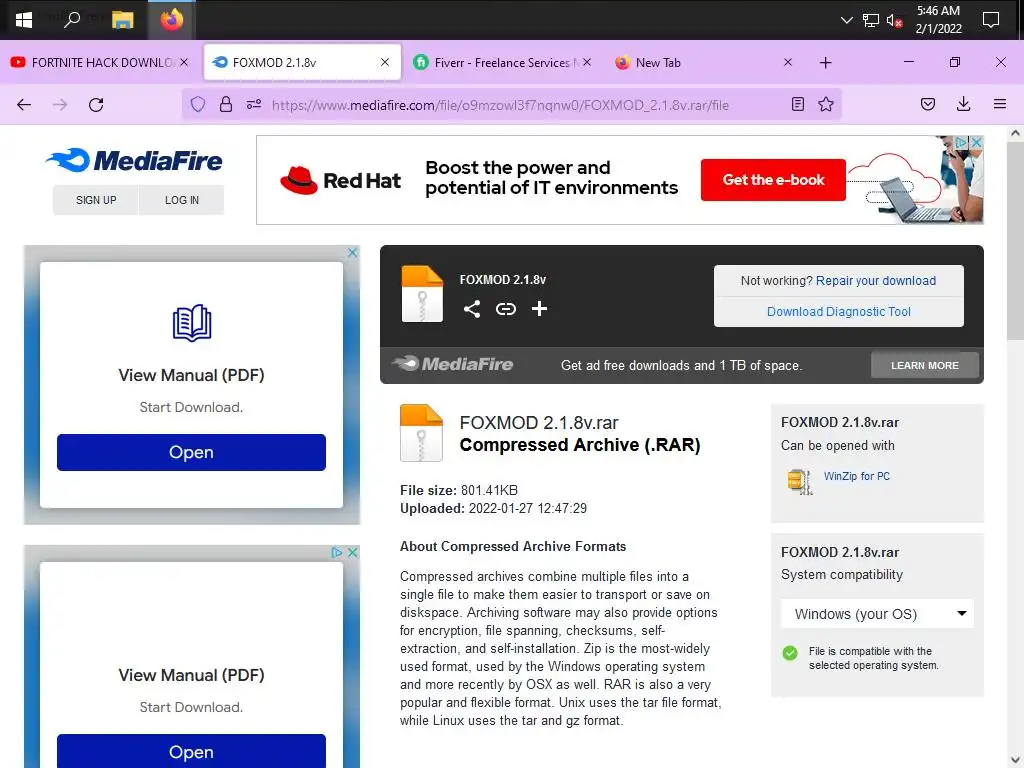This screenshot has height=768, width=1024.
Task: Open site permissions icon in address bar
Action: coord(254,104)
